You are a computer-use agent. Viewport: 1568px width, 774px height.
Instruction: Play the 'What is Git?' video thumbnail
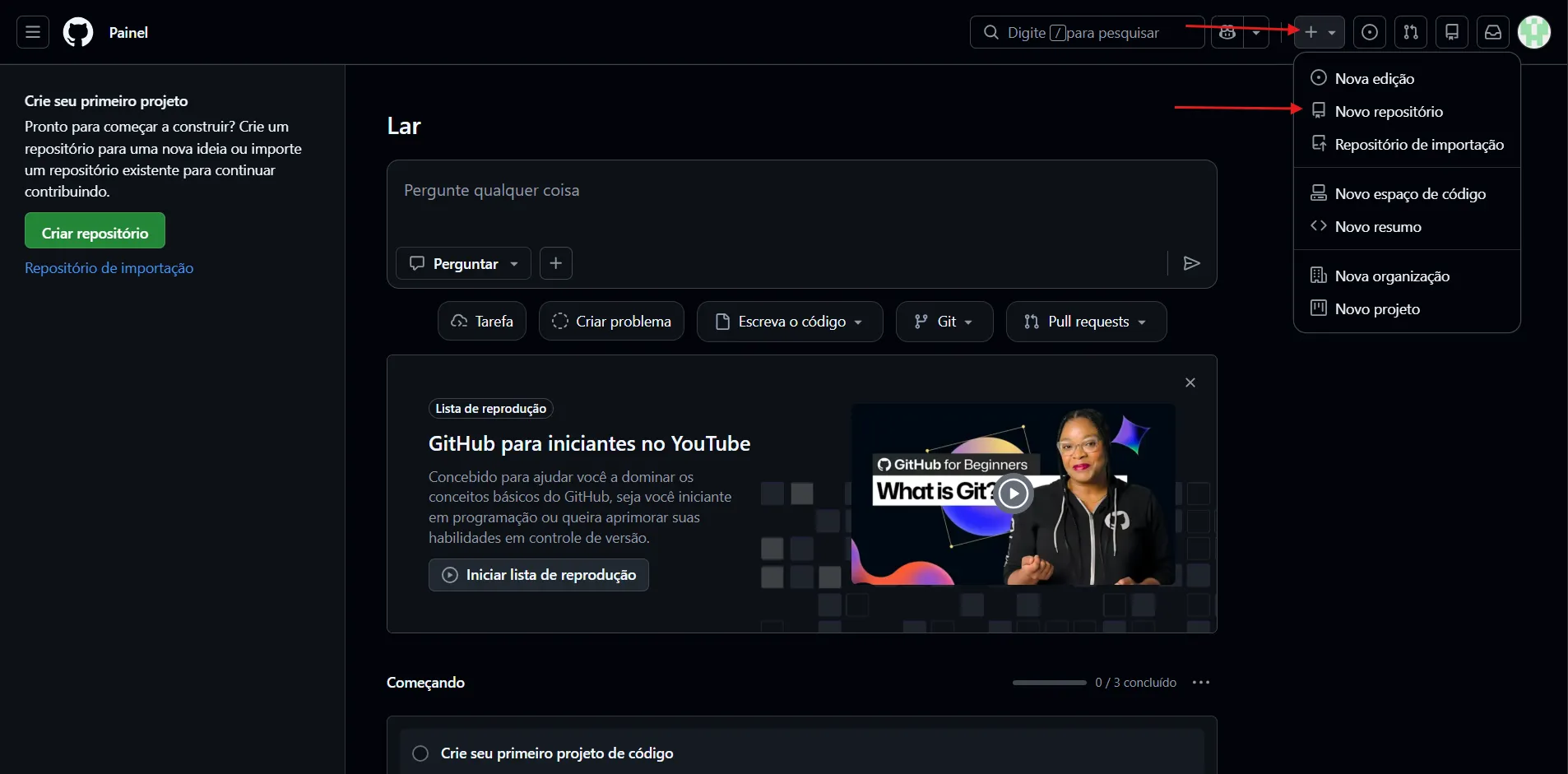pyautogui.click(x=1014, y=494)
